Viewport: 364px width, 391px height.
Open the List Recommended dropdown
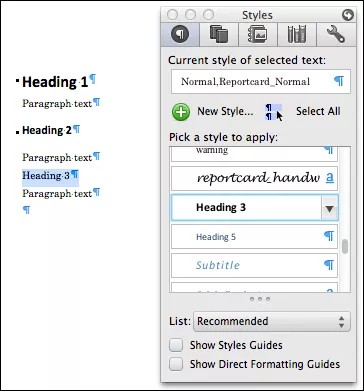[272, 321]
